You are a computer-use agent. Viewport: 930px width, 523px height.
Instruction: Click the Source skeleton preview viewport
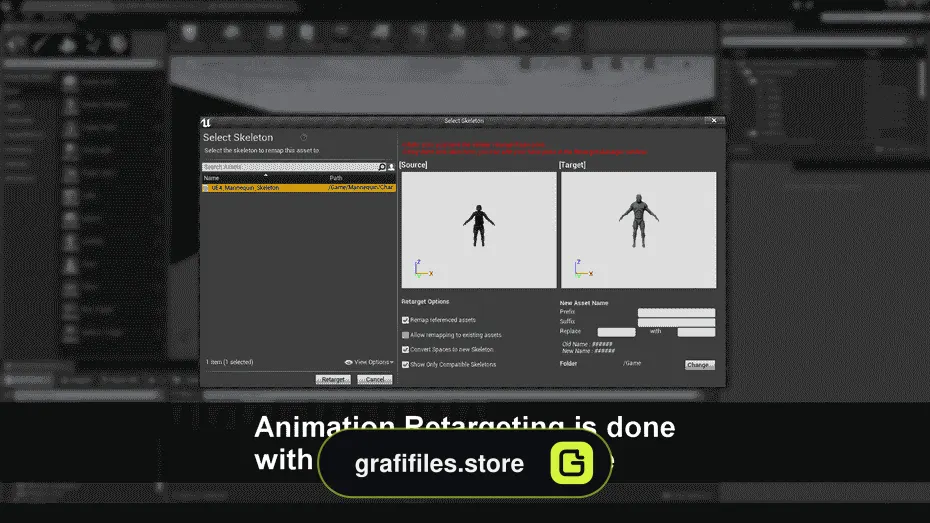pos(479,230)
